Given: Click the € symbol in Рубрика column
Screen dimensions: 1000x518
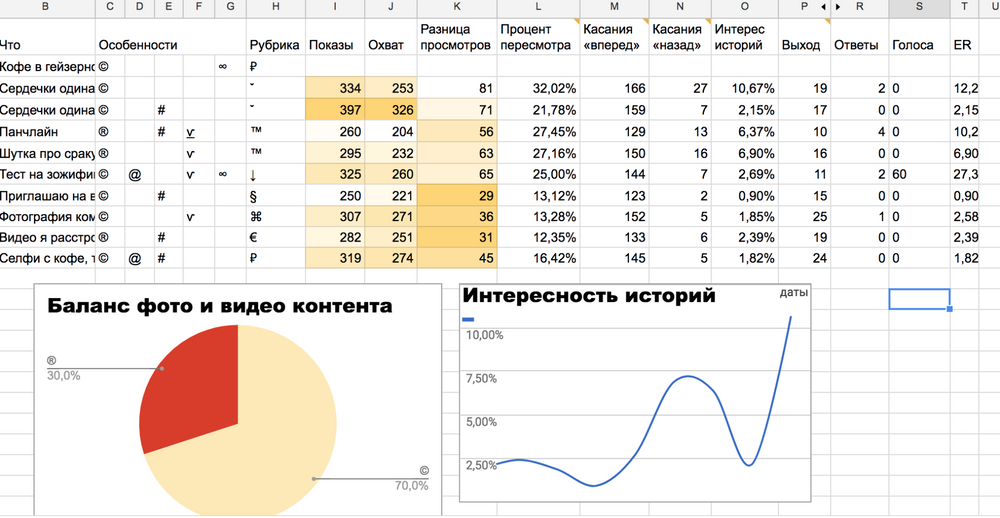Looking at the screenshot, I should [254, 237].
